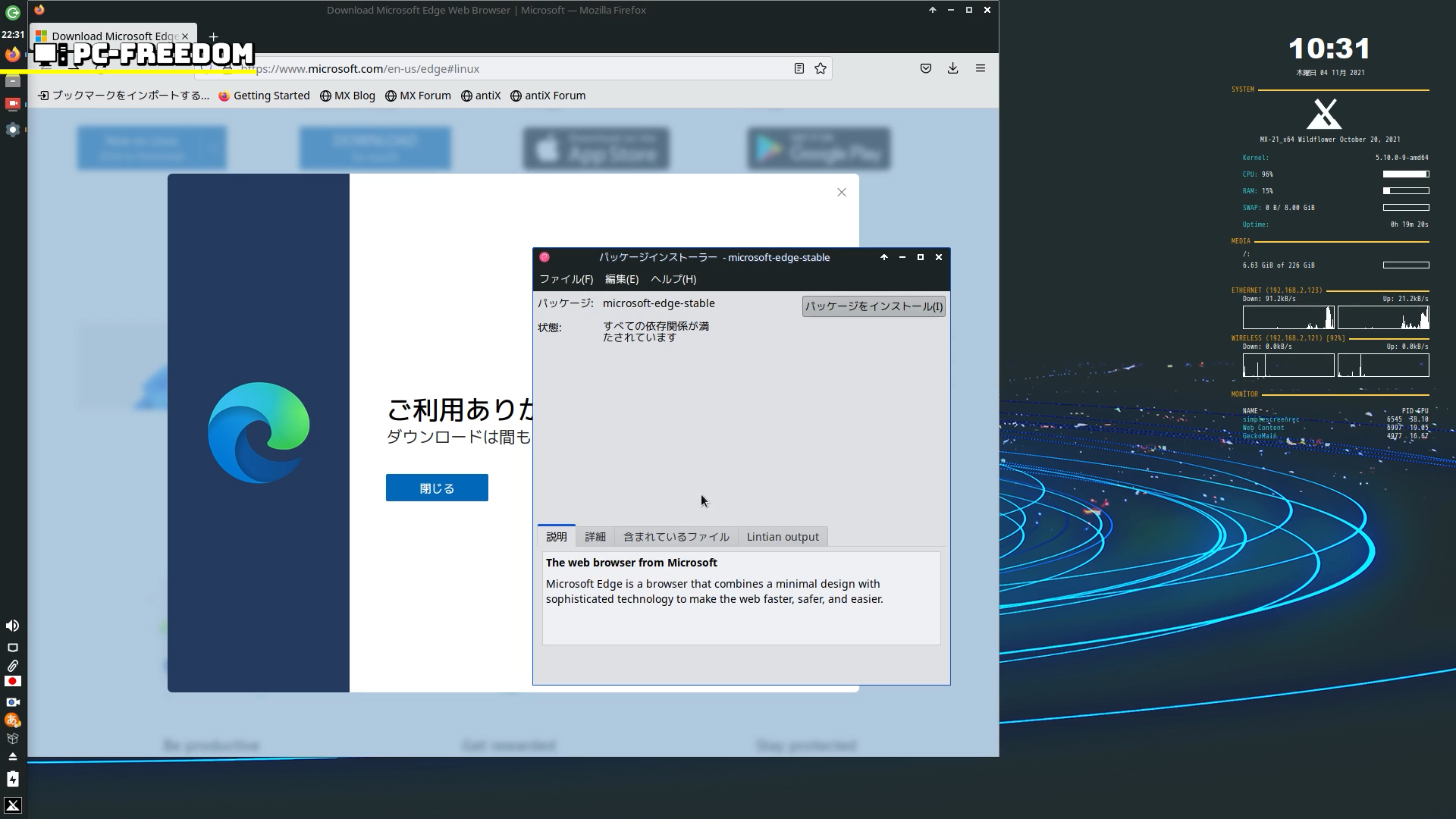The height and width of the screenshot is (819, 1456).
Task: Click the blue 閉じる button
Action: pyautogui.click(x=437, y=488)
